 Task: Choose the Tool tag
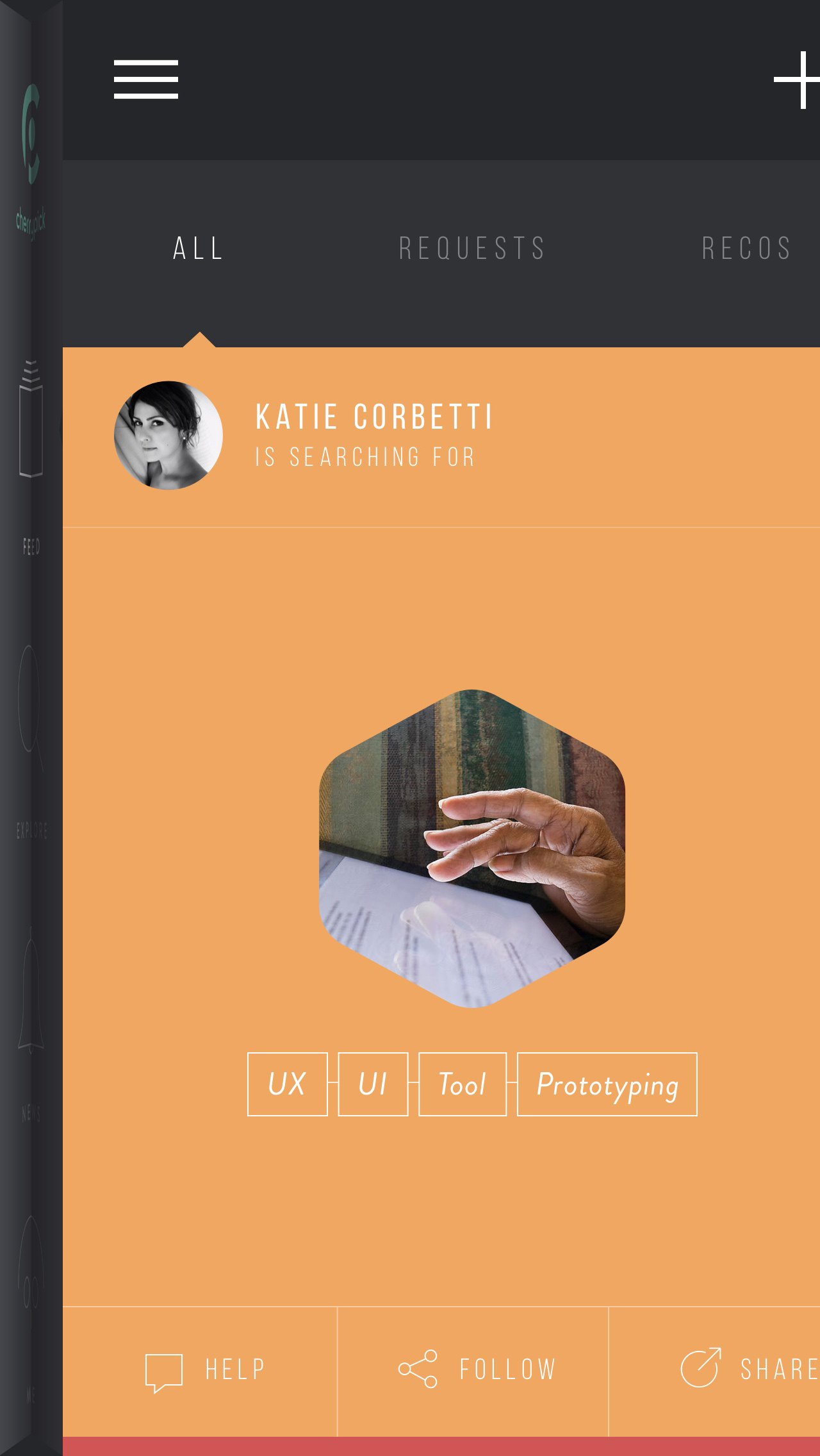(x=463, y=1084)
